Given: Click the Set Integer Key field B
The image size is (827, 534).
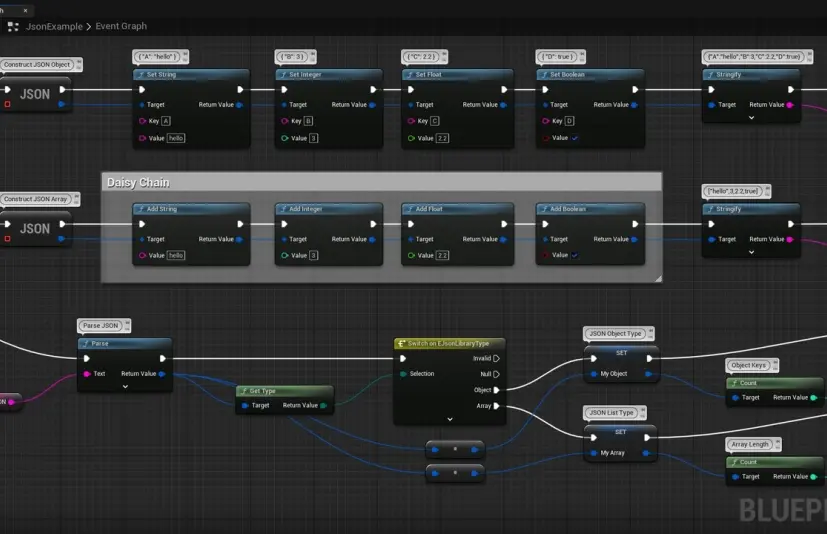Looking at the screenshot, I should [309, 121].
